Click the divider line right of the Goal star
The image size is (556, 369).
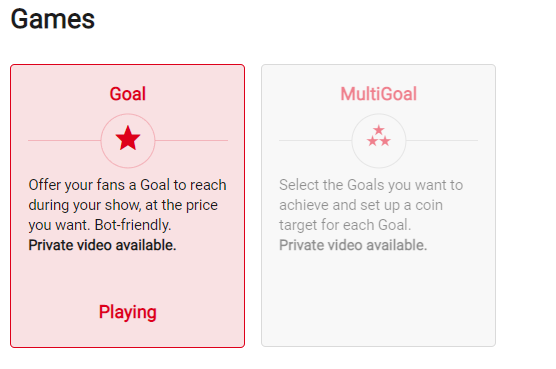point(191,140)
